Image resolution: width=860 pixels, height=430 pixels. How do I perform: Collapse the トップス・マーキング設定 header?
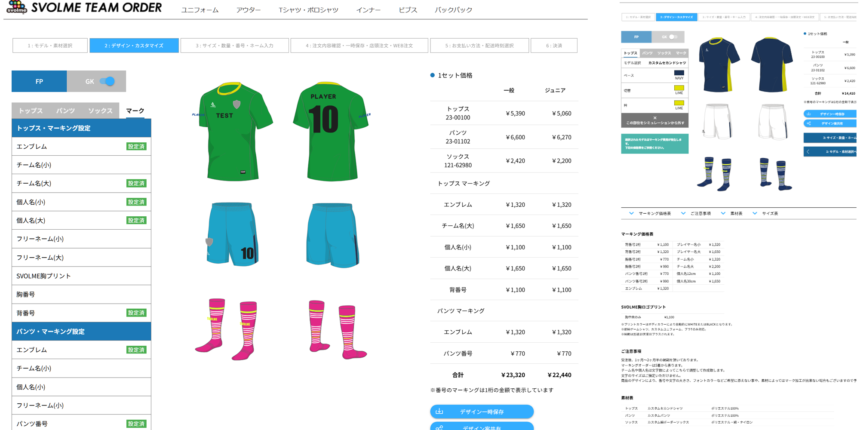81,128
